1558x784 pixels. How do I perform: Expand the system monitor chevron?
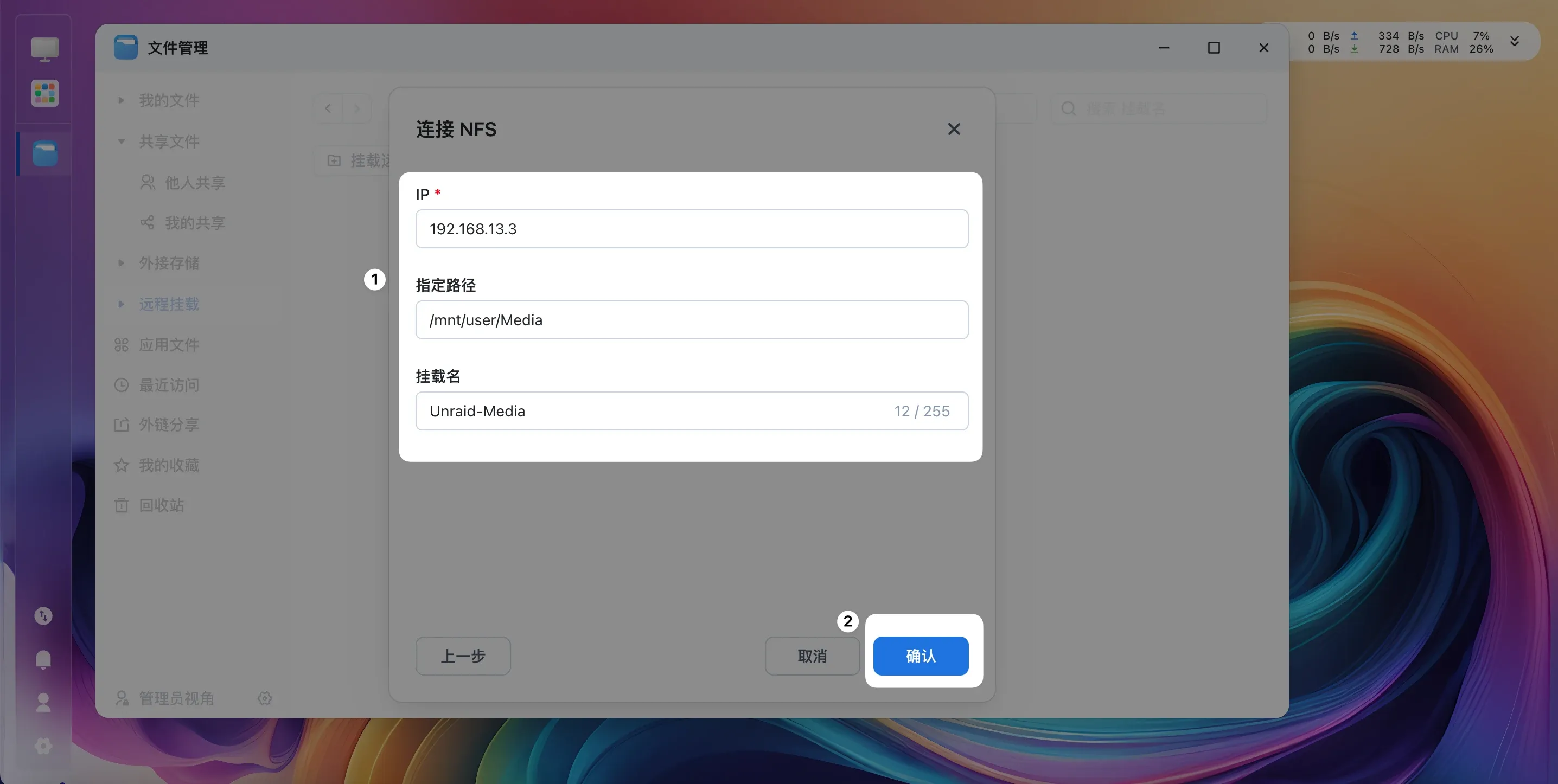[x=1515, y=42]
